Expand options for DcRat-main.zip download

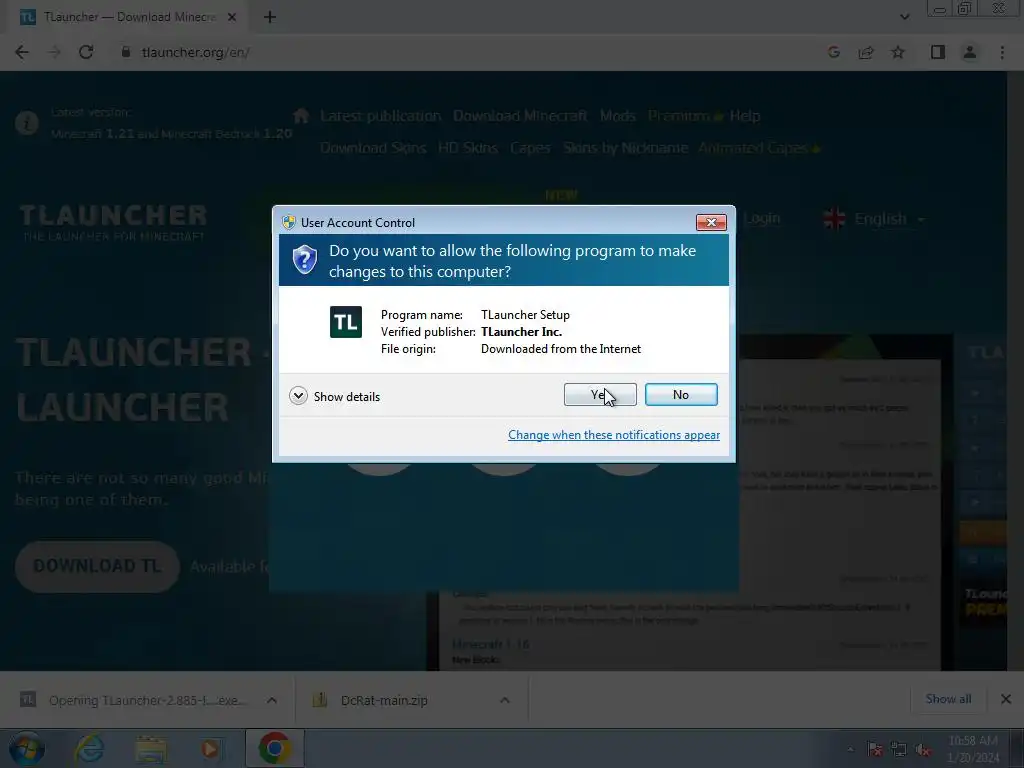504,700
